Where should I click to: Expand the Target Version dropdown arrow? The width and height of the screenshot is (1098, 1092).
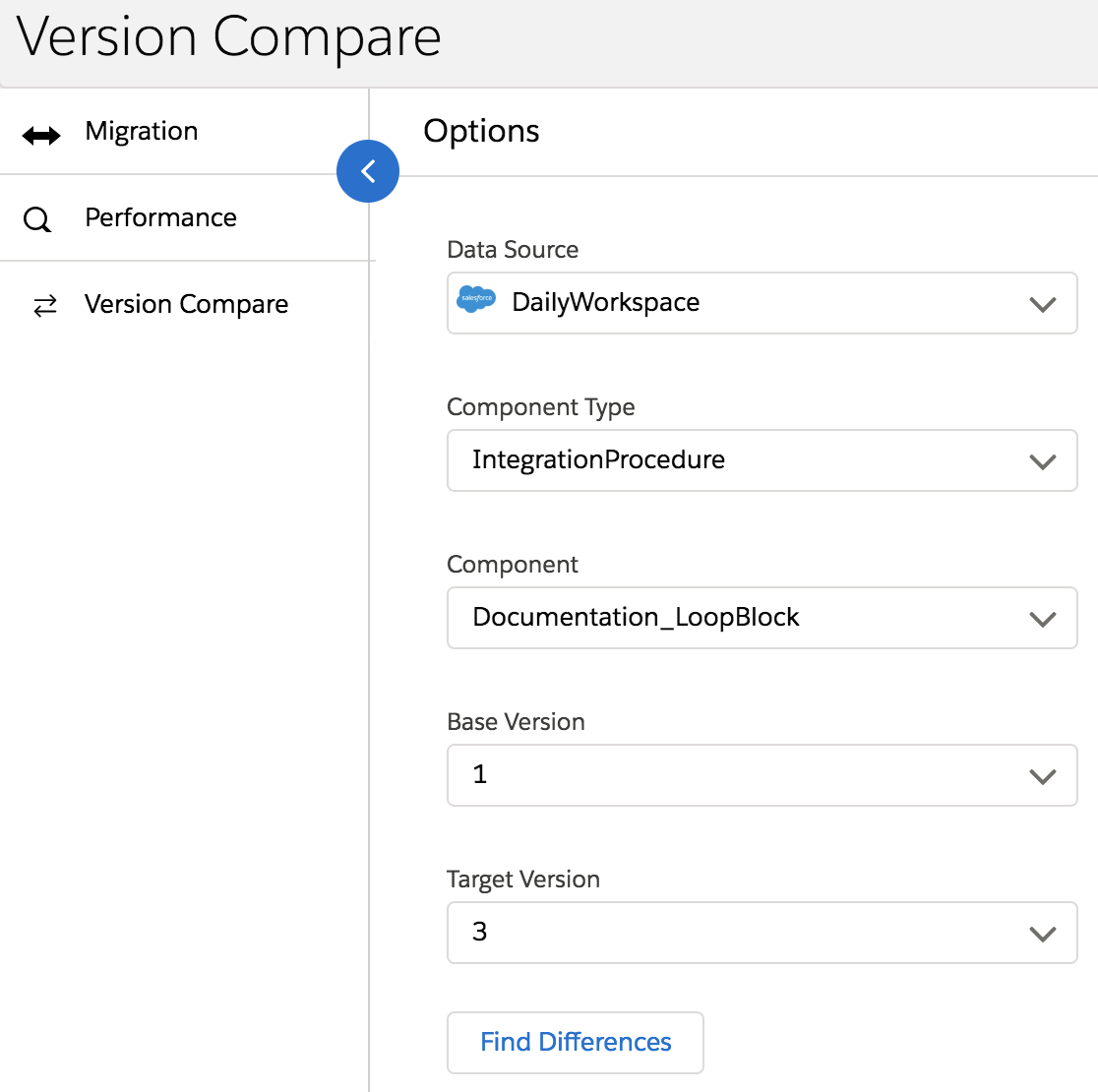[x=1042, y=934]
